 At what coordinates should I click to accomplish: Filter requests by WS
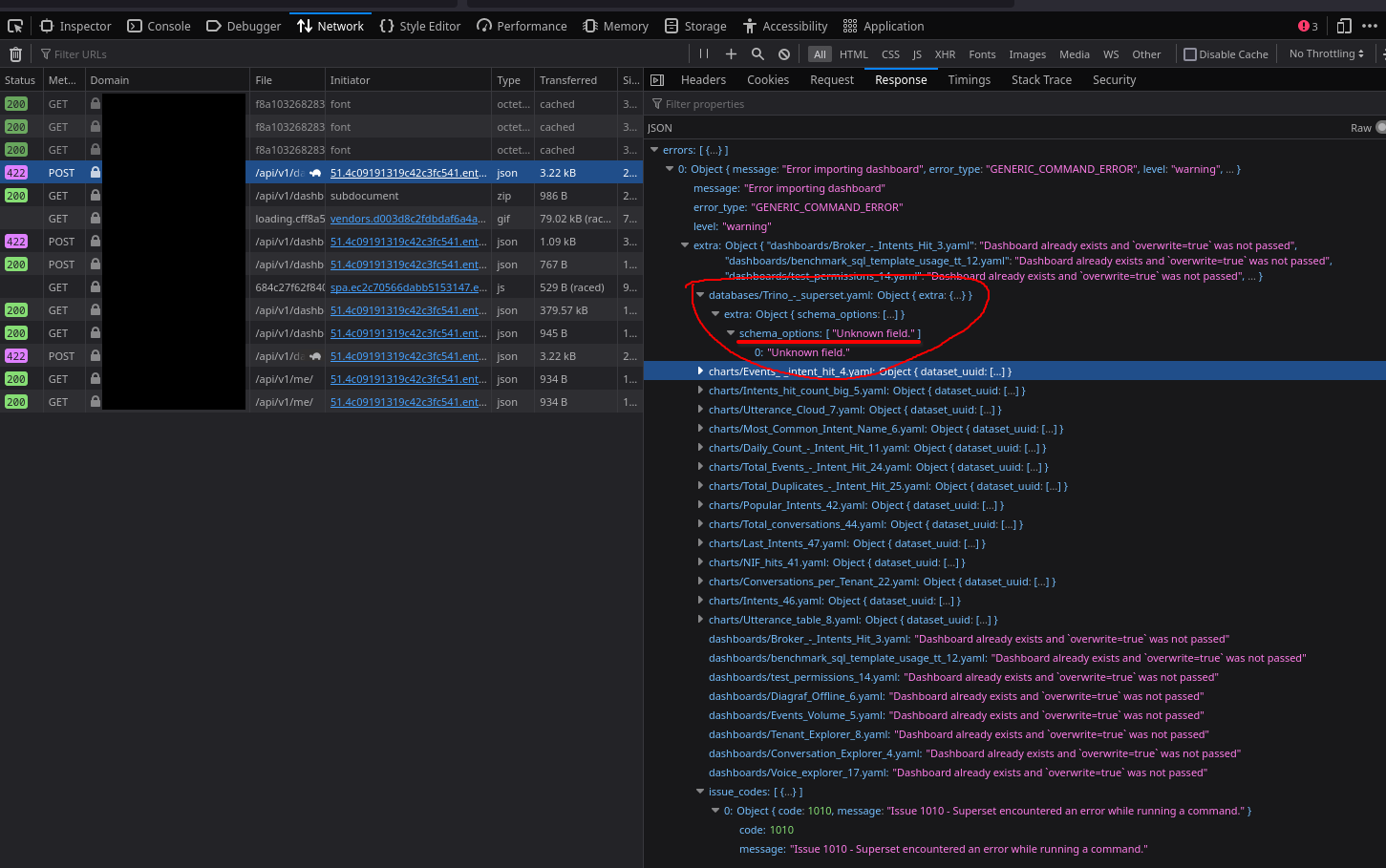click(1111, 54)
